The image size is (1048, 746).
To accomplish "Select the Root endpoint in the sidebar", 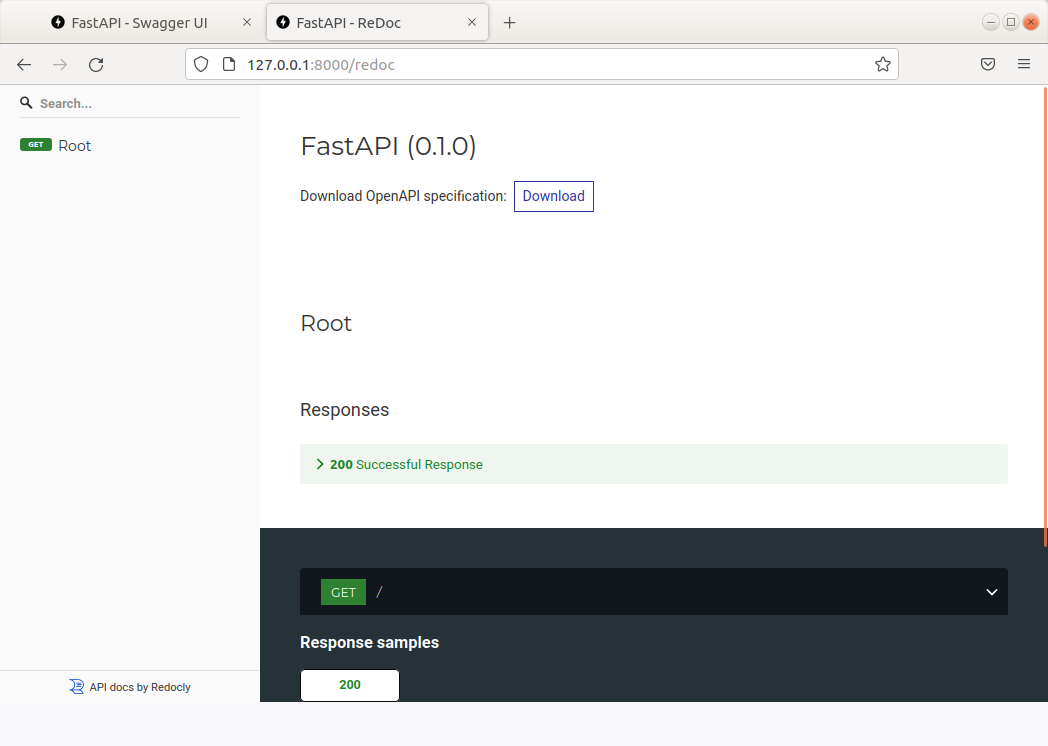I will coord(75,144).
